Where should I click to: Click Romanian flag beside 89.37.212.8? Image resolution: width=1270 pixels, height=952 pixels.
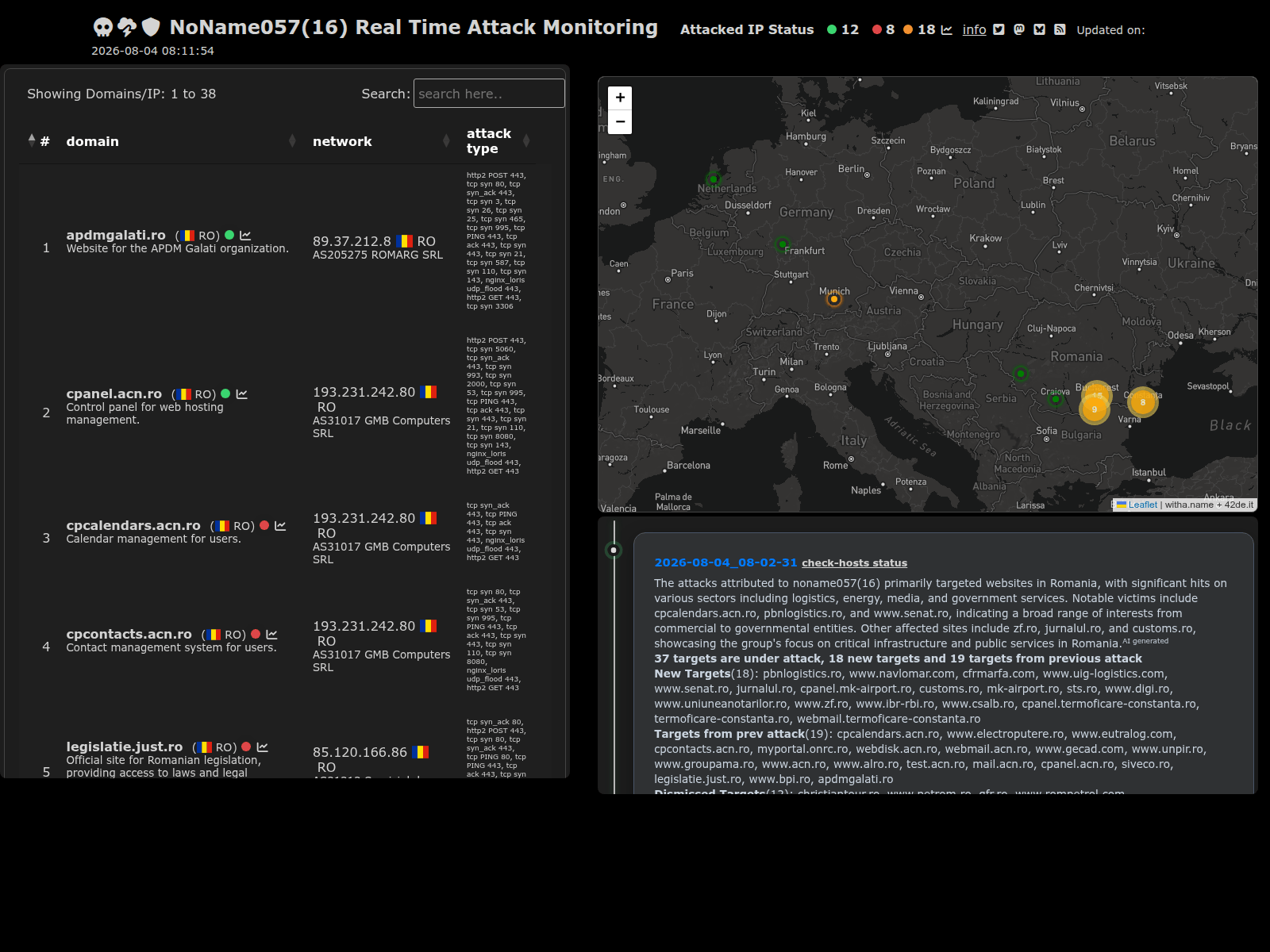(405, 241)
